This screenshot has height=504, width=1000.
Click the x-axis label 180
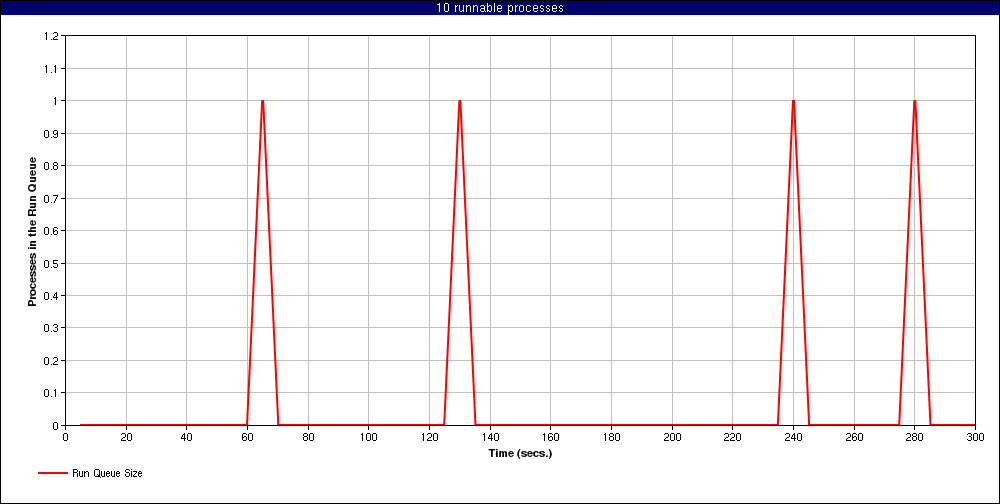click(611, 437)
